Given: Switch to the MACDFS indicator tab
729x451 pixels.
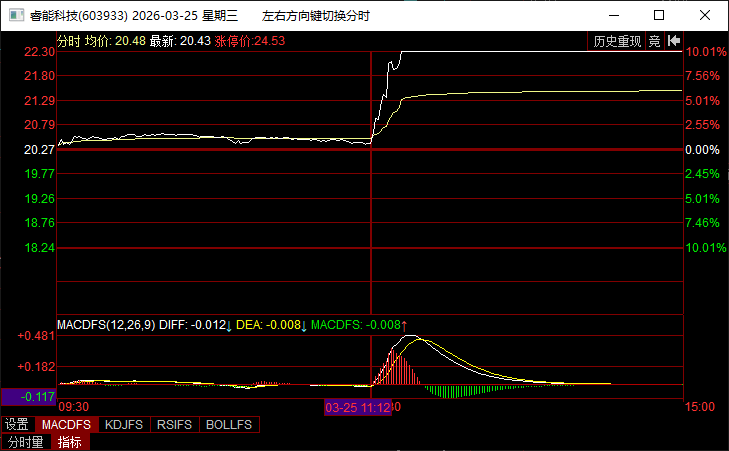Looking at the screenshot, I should [x=66, y=425].
